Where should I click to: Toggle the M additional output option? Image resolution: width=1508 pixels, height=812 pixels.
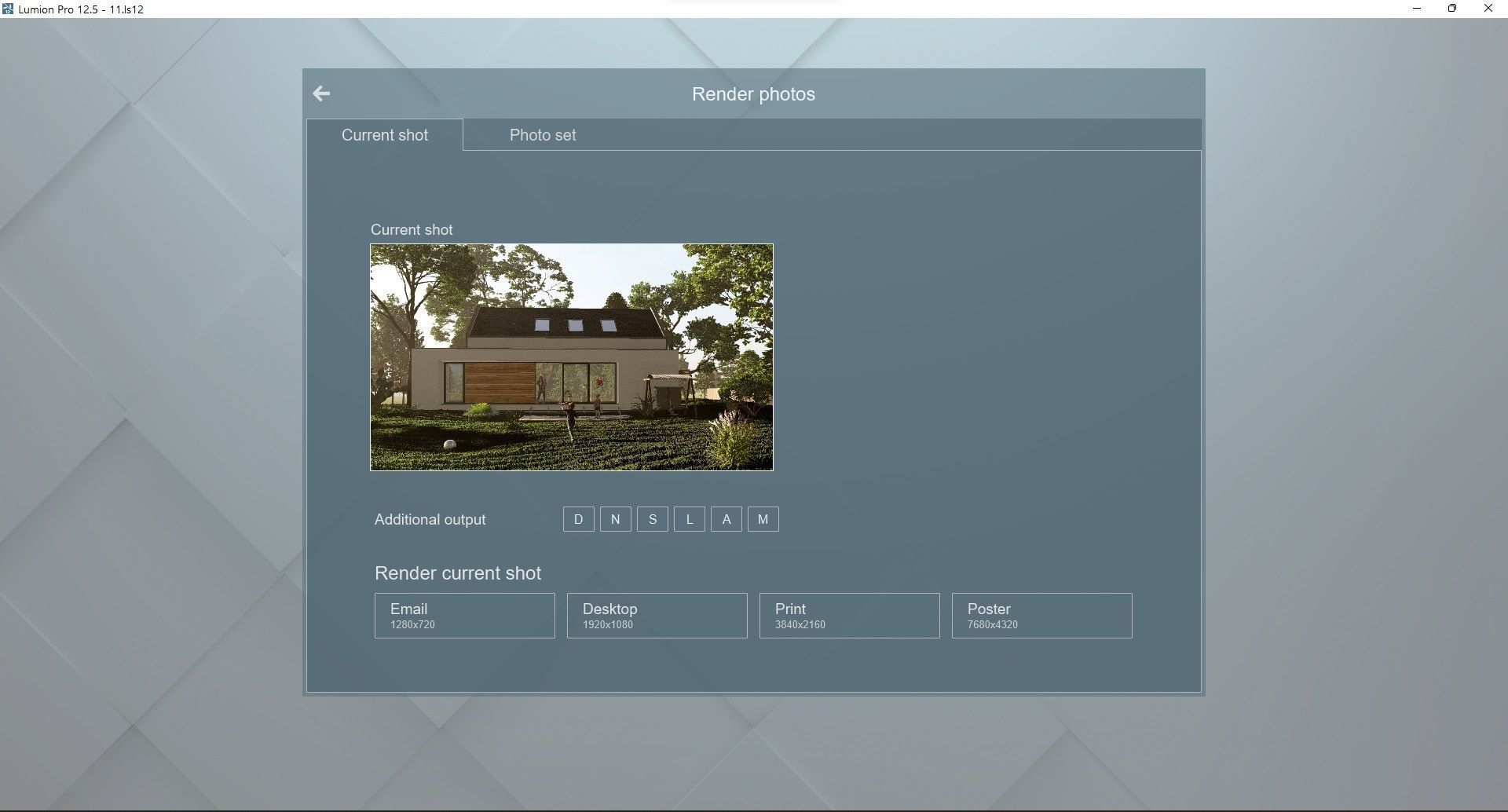(x=763, y=519)
